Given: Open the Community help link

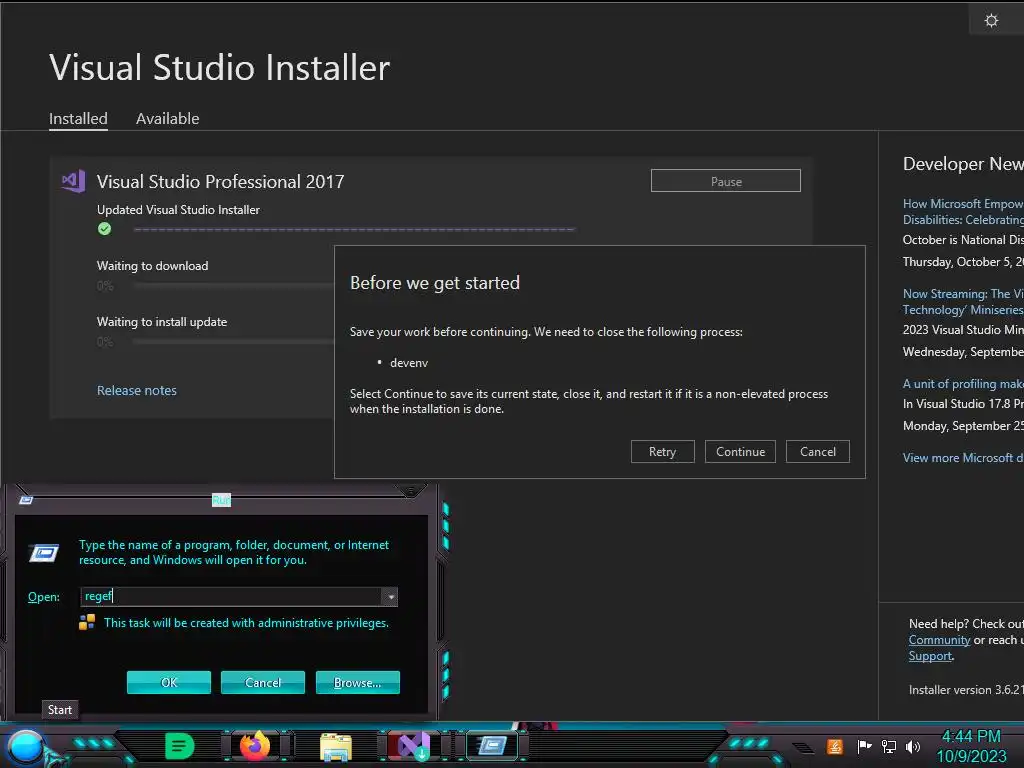Looking at the screenshot, I should (x=939, y=640).
